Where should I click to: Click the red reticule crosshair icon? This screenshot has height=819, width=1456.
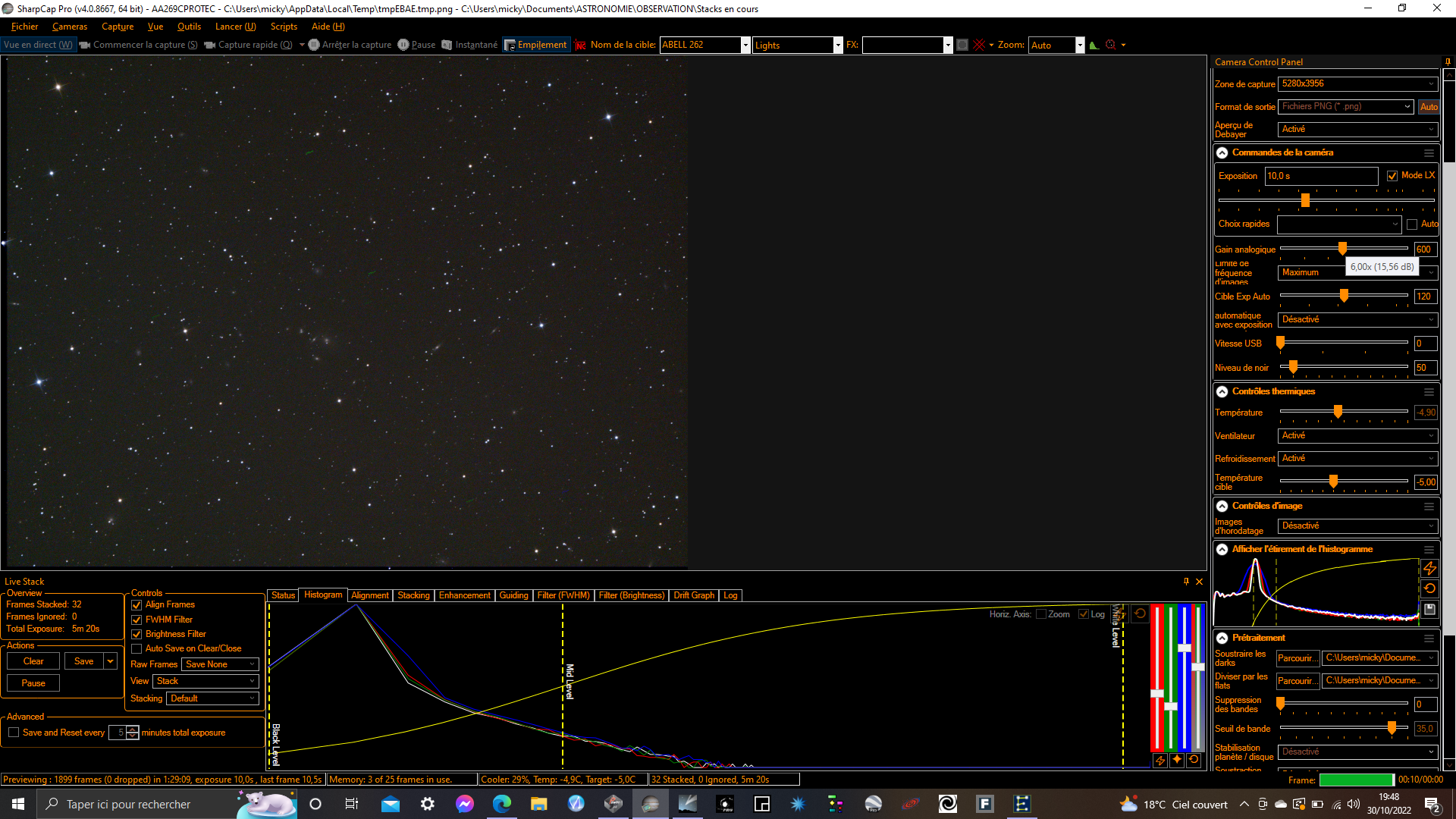[979, 45]
